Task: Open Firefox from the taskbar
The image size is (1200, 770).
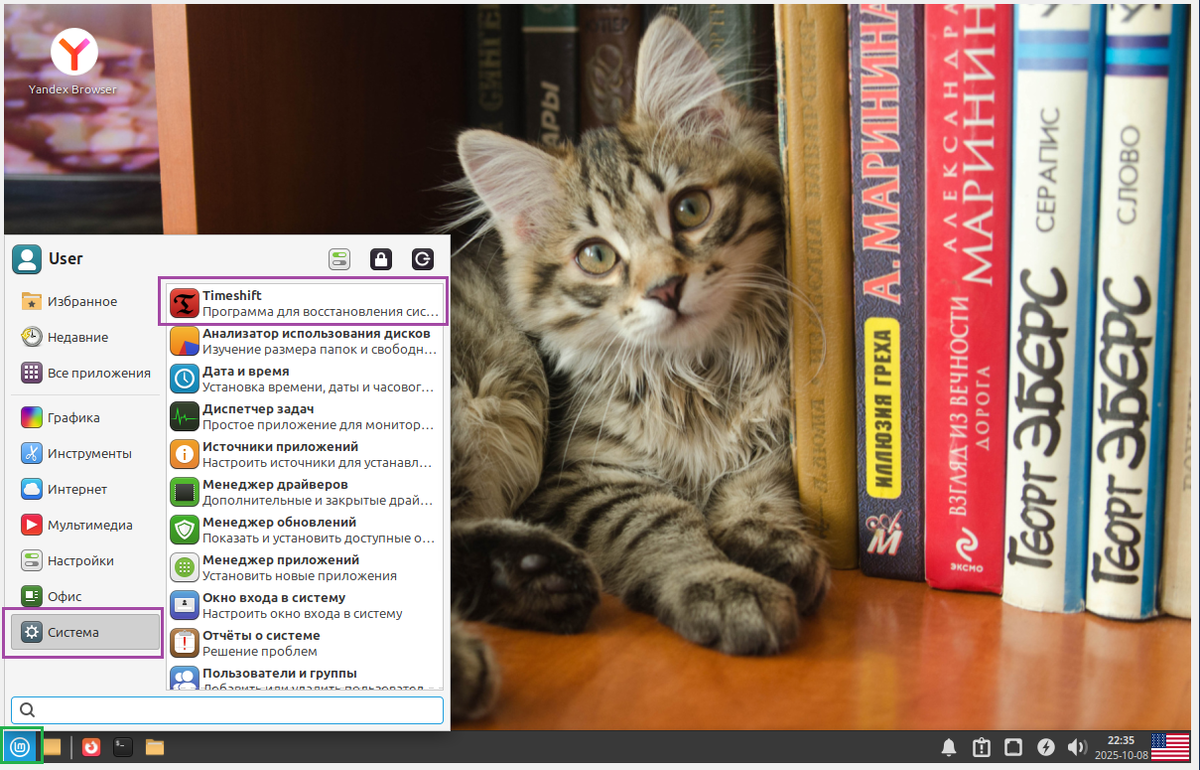Action: (90, 746)
